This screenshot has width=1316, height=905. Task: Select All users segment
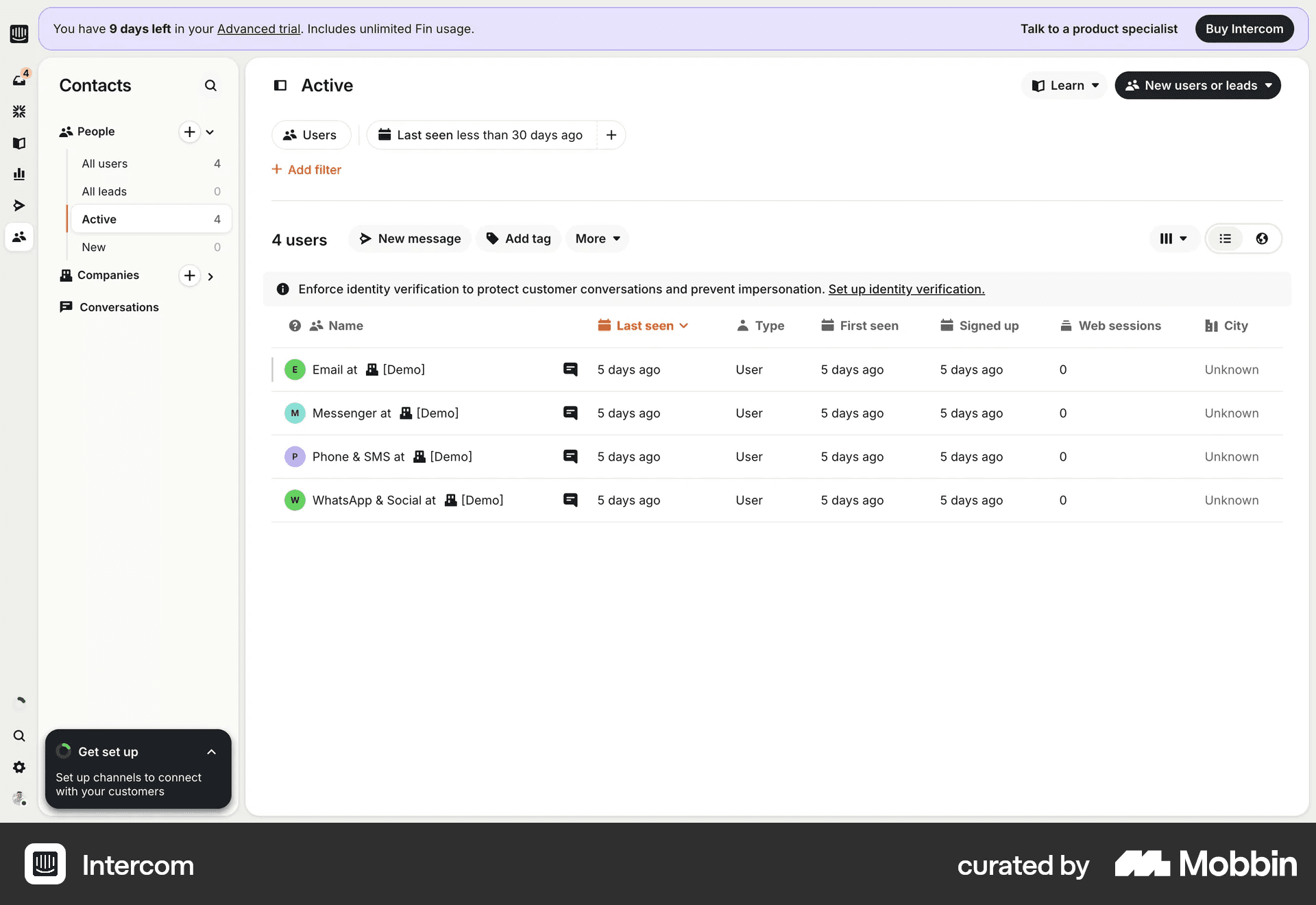105,164
